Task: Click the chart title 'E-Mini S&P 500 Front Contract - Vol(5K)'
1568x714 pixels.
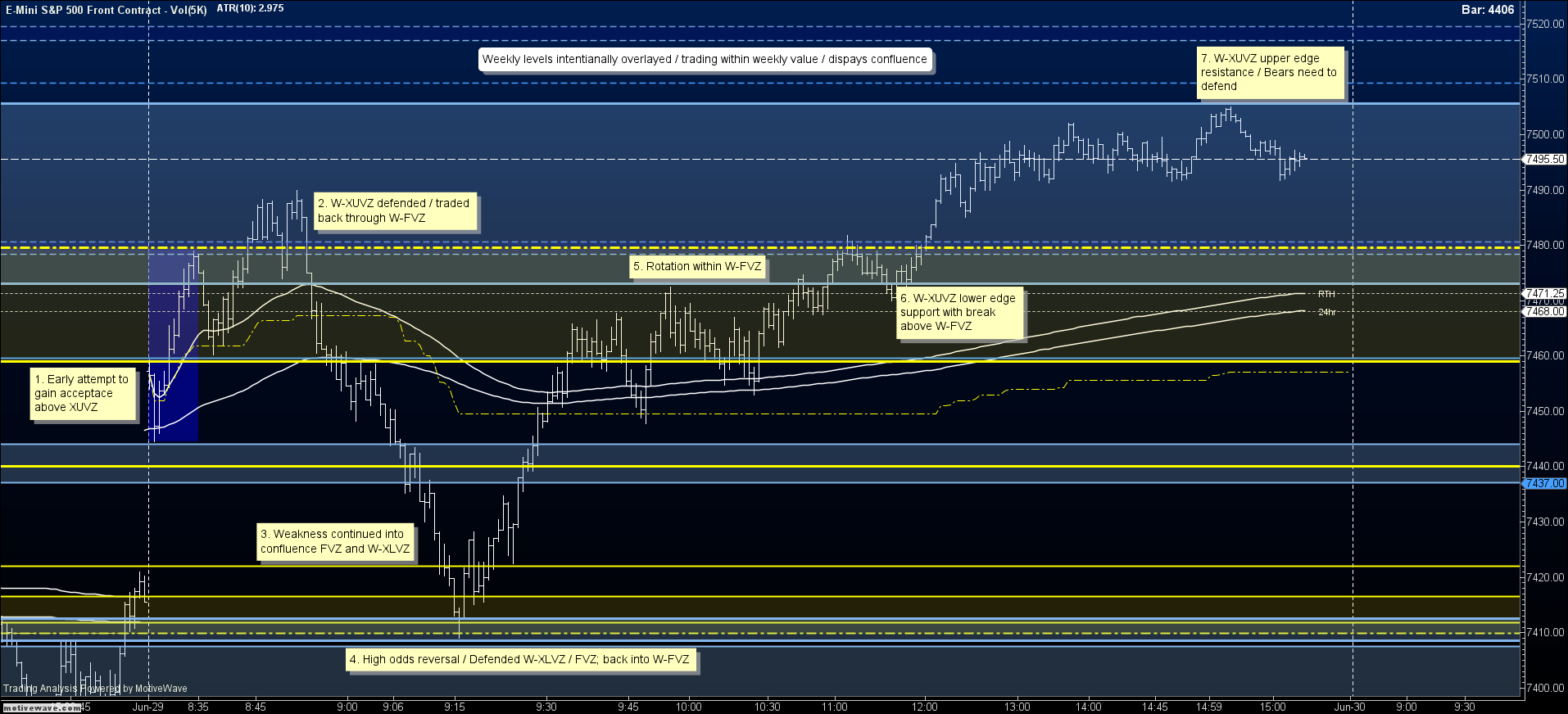Action: click(x=106, y=10)
